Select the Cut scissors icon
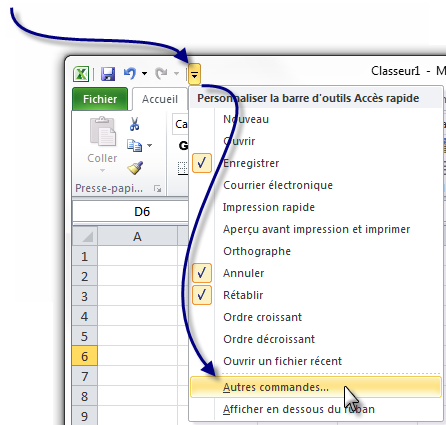Viewport: 446px width, 425px height. (x=134, y=124)
